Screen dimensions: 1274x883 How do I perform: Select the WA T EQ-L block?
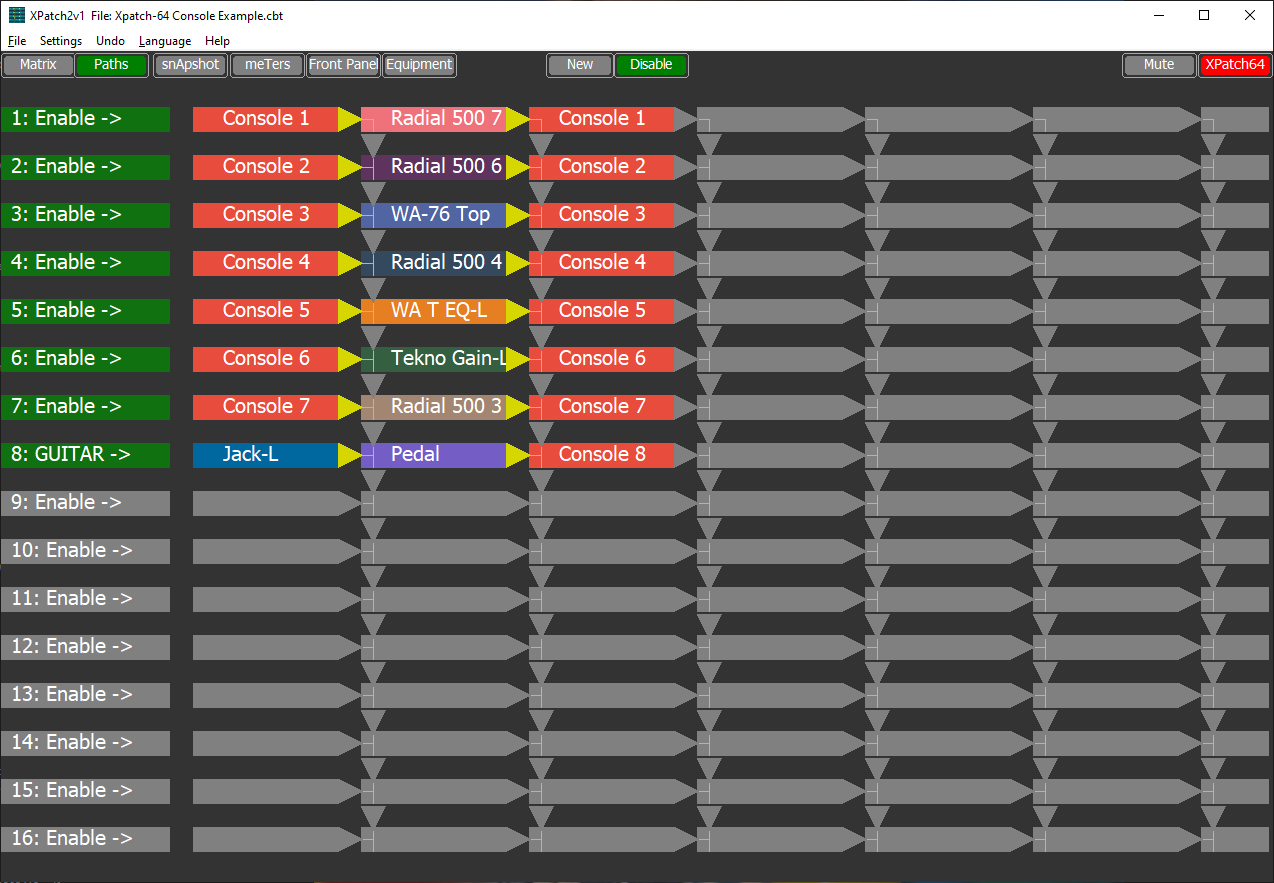point(434,311)
